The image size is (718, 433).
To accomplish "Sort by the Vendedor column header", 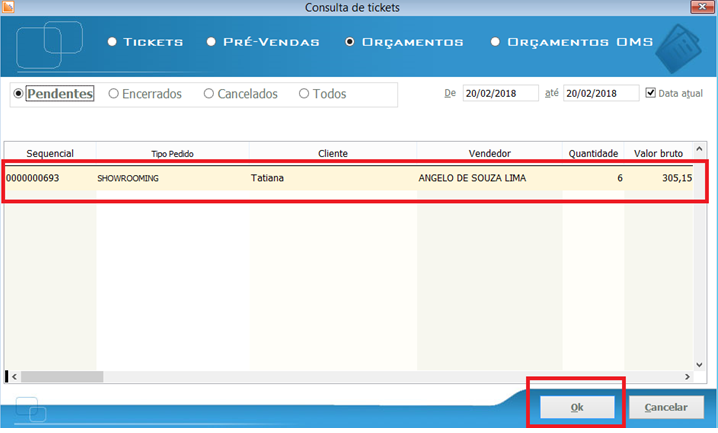I will tap(490, 153).
